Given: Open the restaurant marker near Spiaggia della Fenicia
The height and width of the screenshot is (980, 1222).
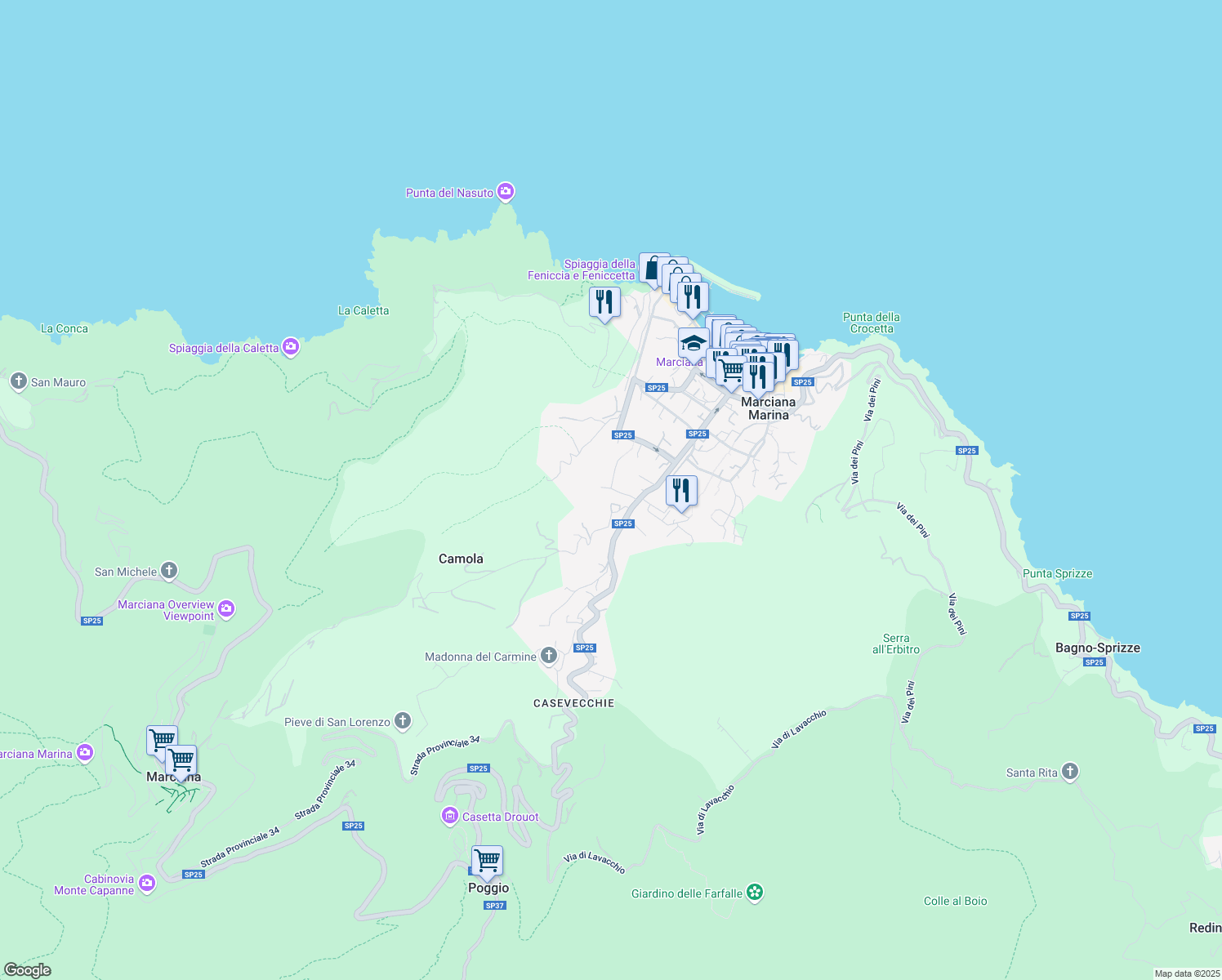Looking at the screenshot, I should pos(604,303).
